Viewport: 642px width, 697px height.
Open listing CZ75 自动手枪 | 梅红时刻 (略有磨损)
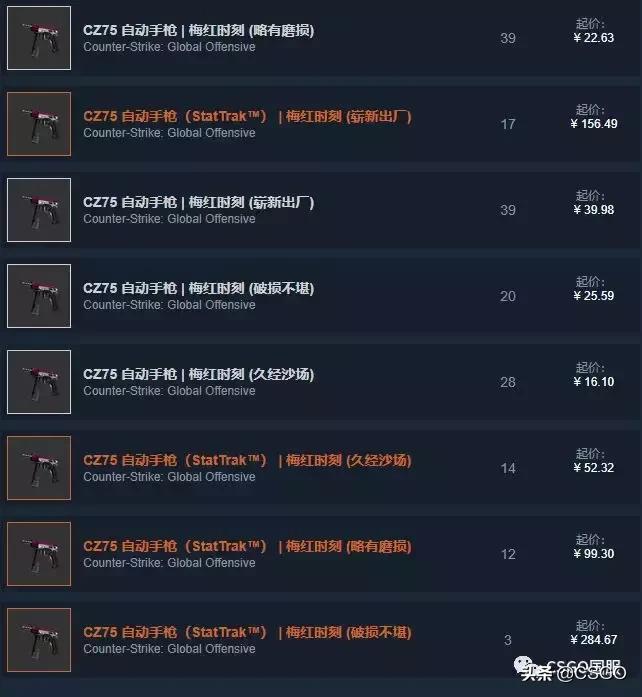tap(199, 30)
